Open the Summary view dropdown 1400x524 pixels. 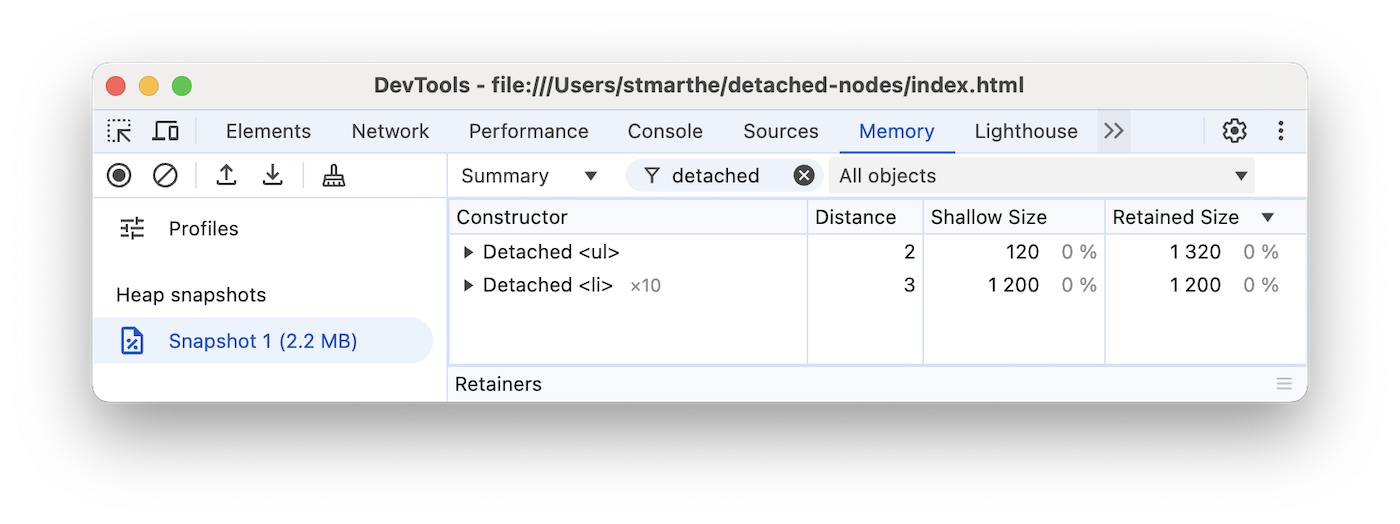[x=529, y=176]
